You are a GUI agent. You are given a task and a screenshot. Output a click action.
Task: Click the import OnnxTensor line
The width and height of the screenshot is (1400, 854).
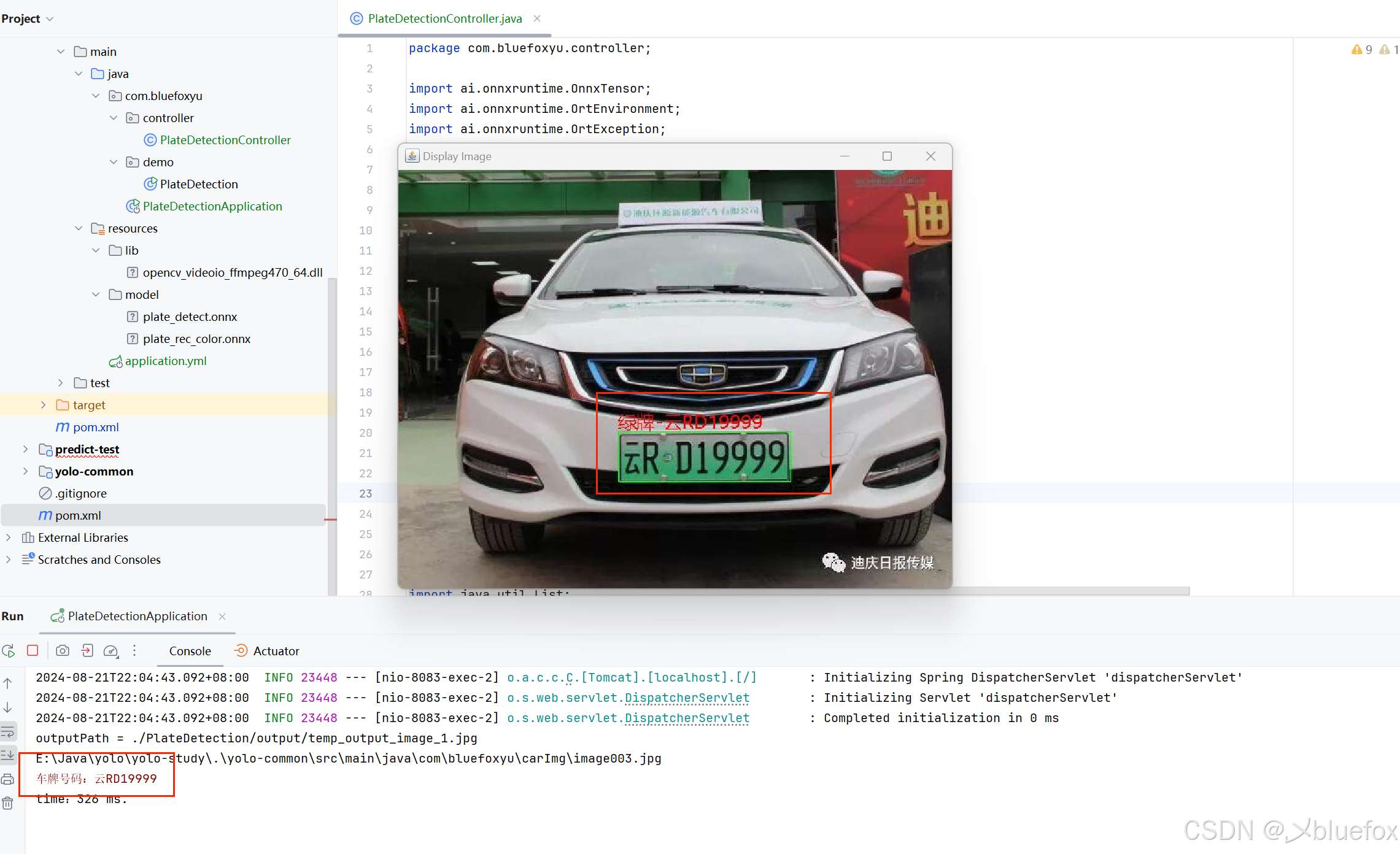pyautogui.click(x=530, y=88)
